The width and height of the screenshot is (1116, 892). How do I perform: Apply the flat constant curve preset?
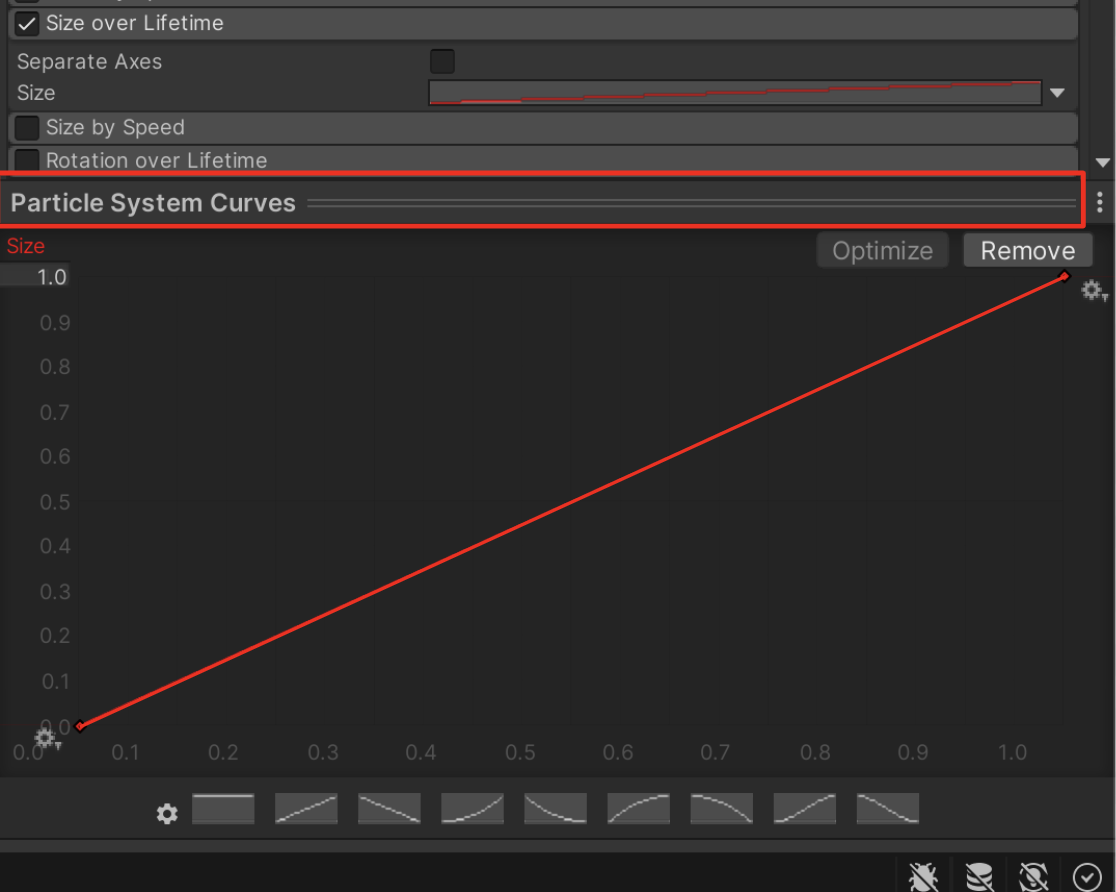coord(223,809)
